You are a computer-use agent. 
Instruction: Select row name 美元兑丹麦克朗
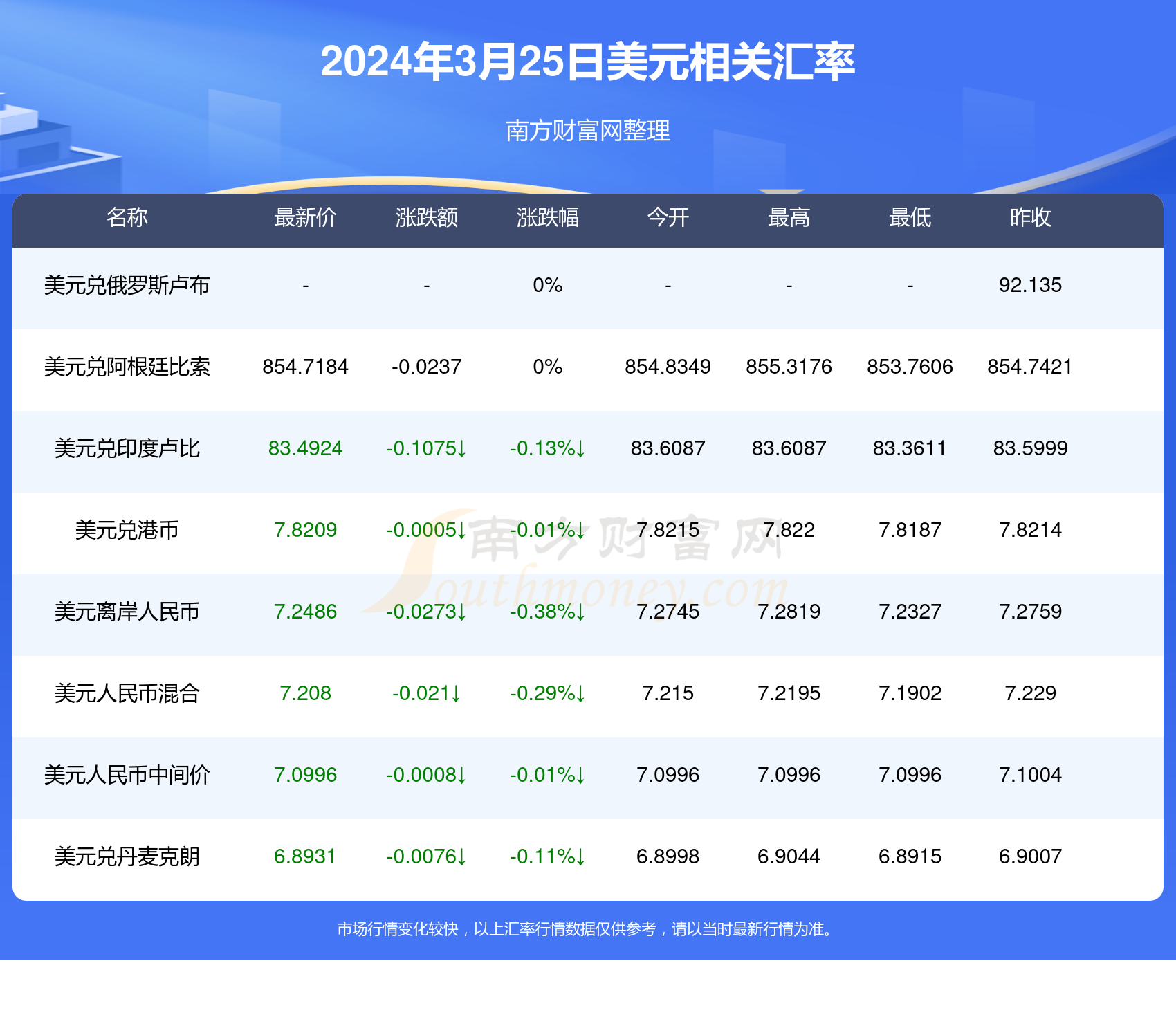tap(127, 856)
